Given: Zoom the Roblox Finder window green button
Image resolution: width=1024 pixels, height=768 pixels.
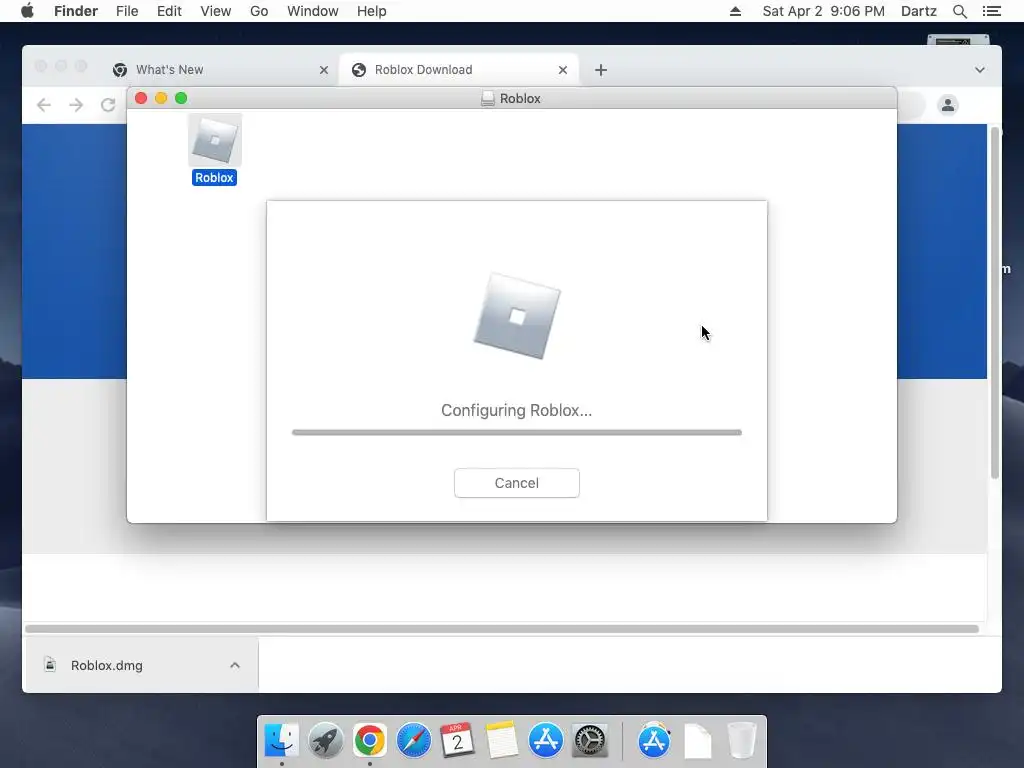Looking at the screenshot, I should [x=181, y=98].
